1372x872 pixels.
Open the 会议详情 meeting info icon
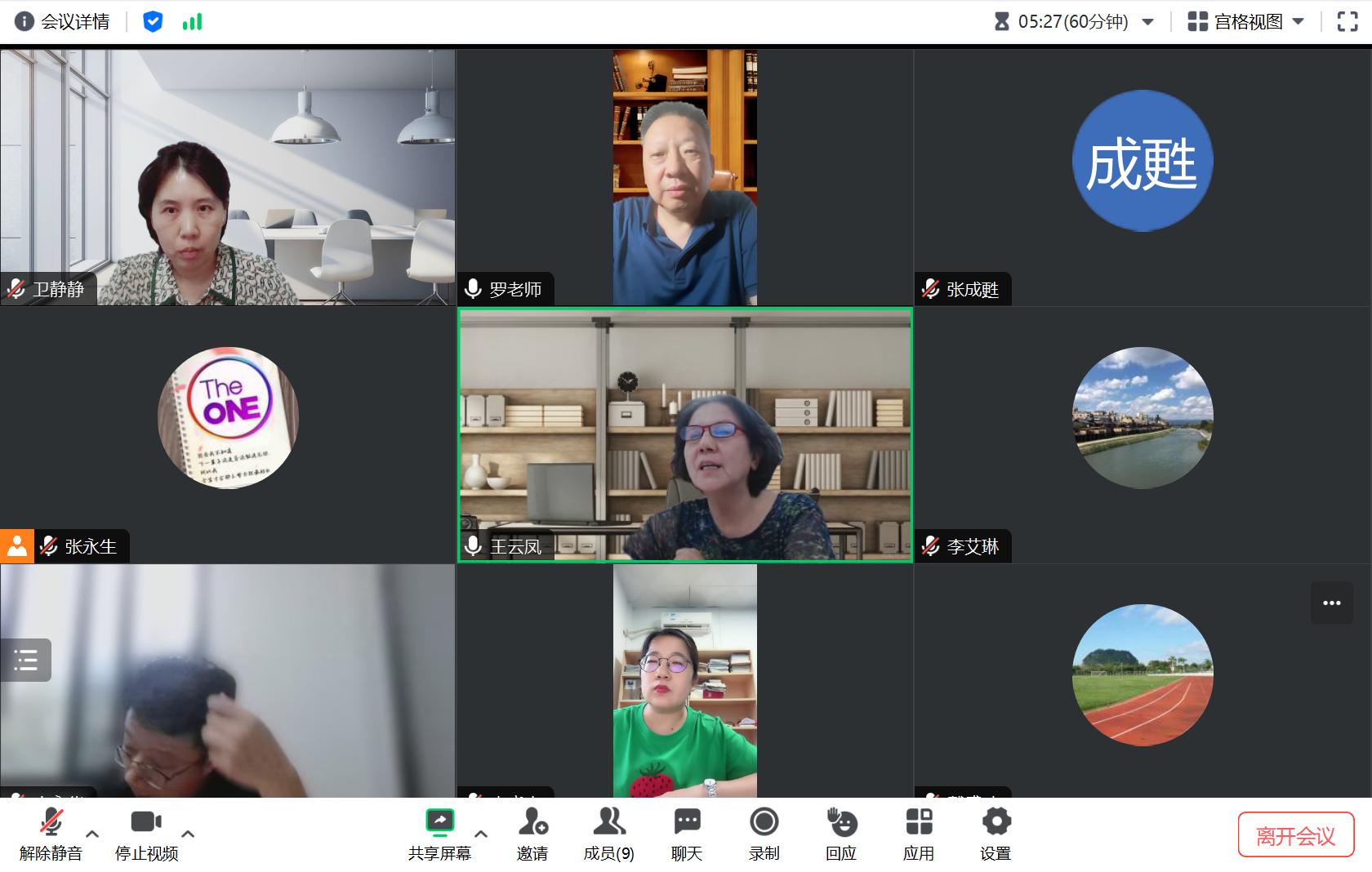(x=24, y=21)
